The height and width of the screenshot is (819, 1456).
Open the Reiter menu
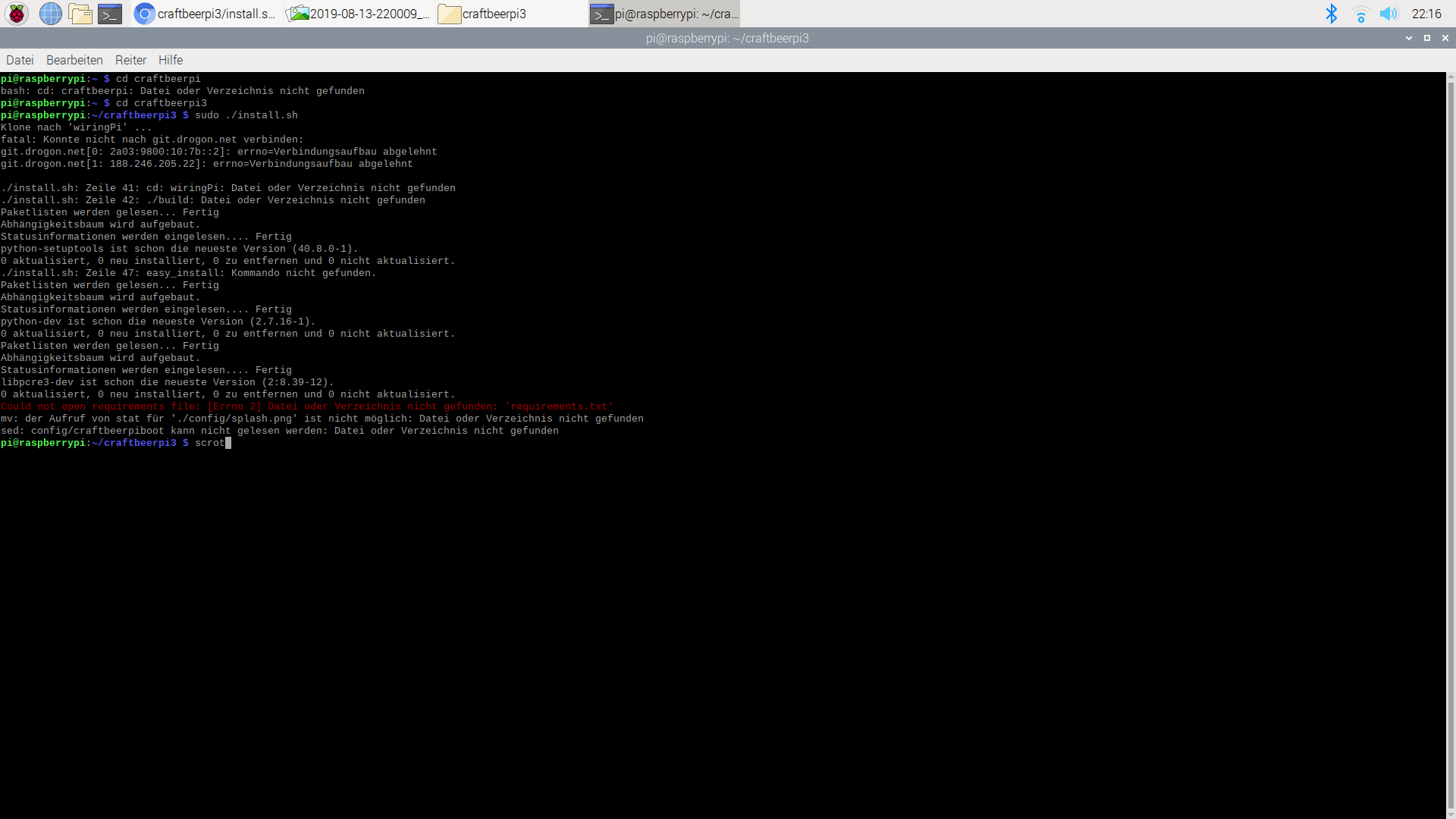[x=130, y=60]
